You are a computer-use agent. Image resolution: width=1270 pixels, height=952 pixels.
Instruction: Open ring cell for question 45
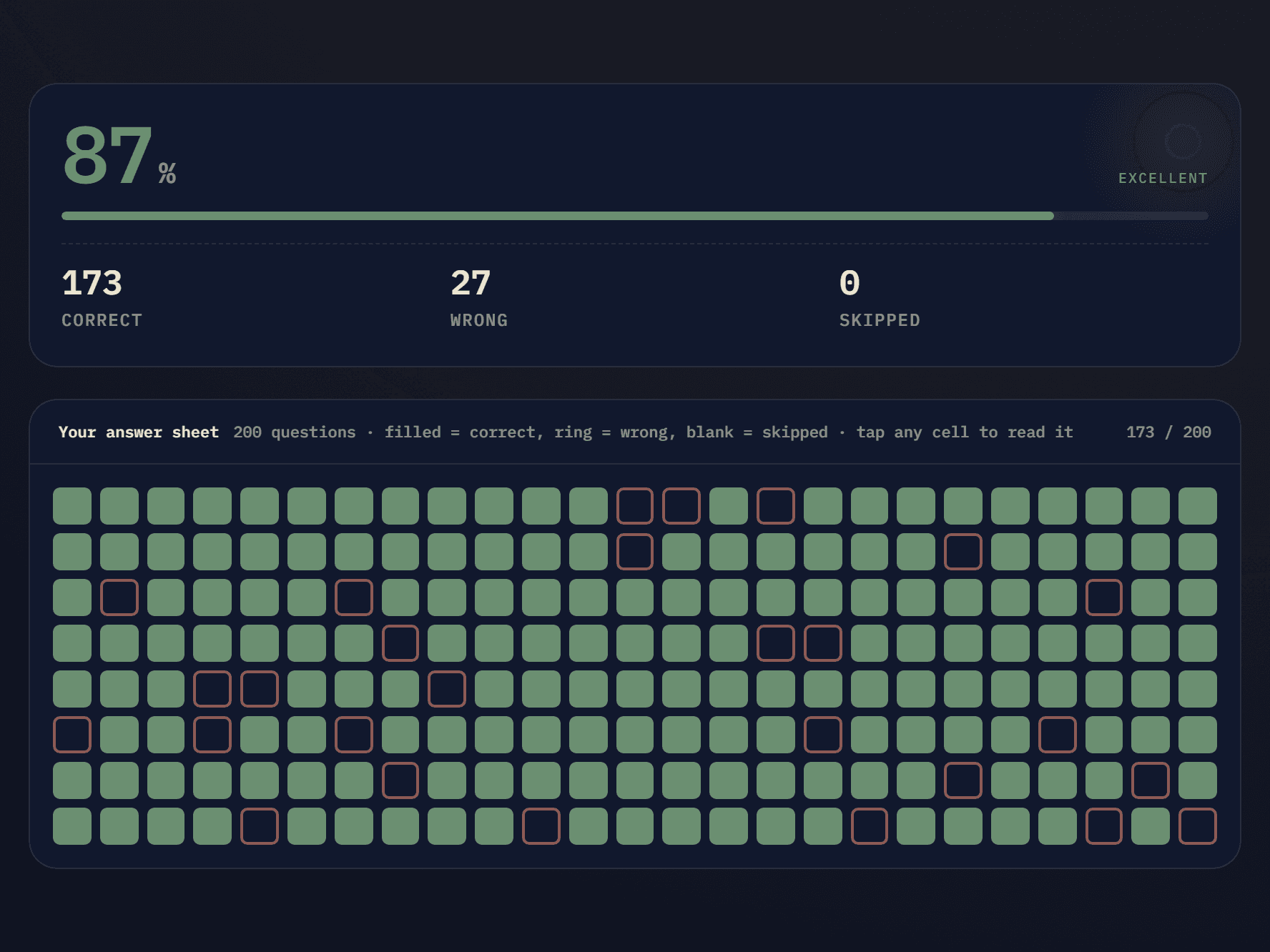[x=963, y=552]
